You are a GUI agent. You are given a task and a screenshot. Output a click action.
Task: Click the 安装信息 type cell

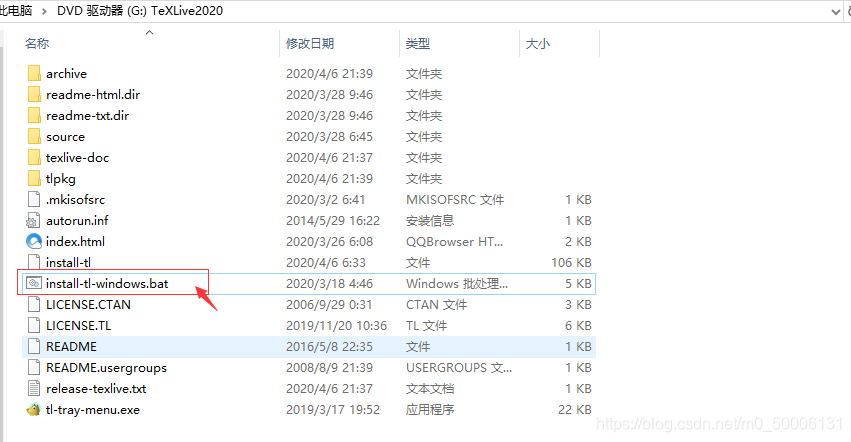coord(430,220)
